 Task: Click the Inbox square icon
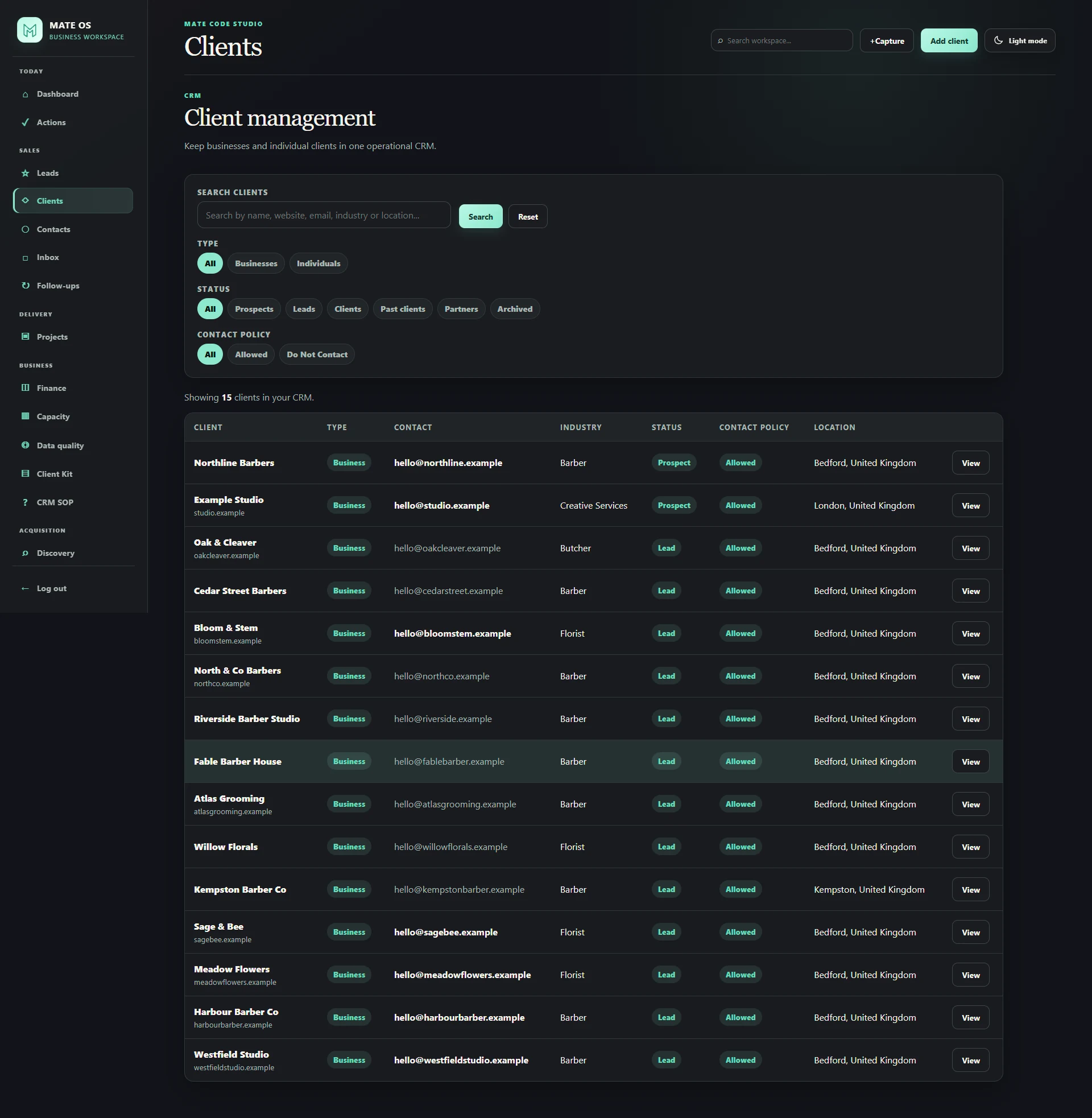[x=25, y=258]
